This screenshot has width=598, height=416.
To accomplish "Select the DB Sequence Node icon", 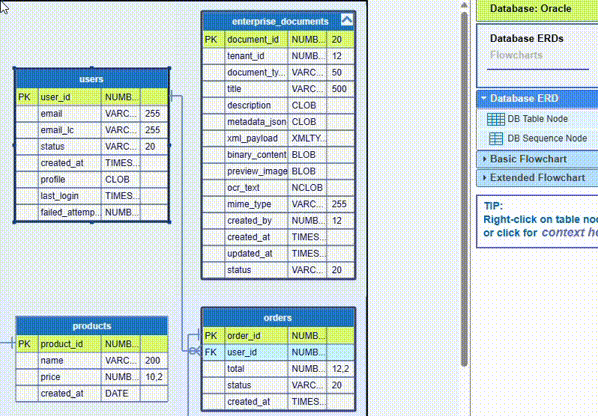I will click(x=496, y=138).
